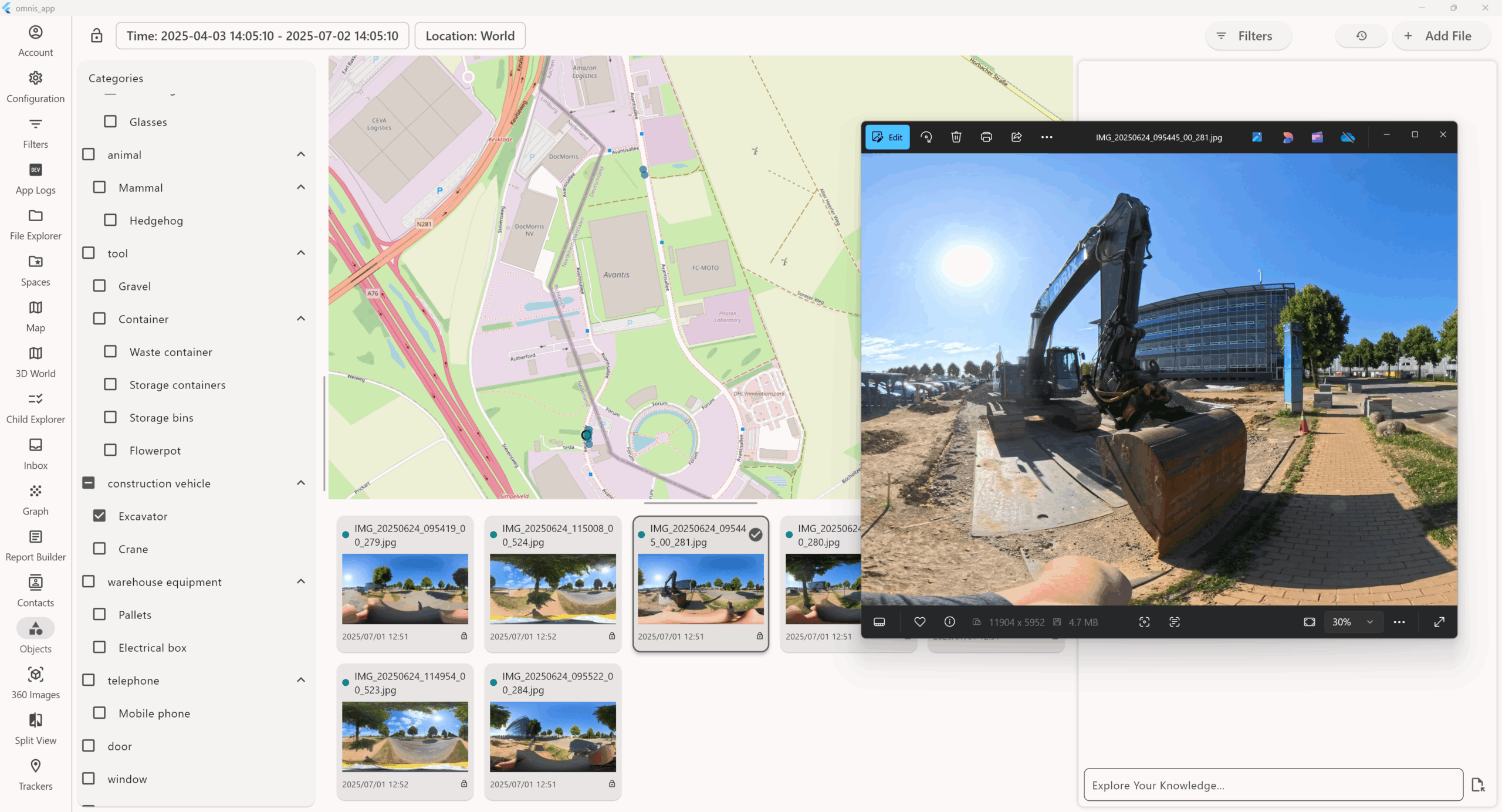Check the Gravel checkbox
Viewport: 1502px width, 812px height.
[x=100, y=286]
